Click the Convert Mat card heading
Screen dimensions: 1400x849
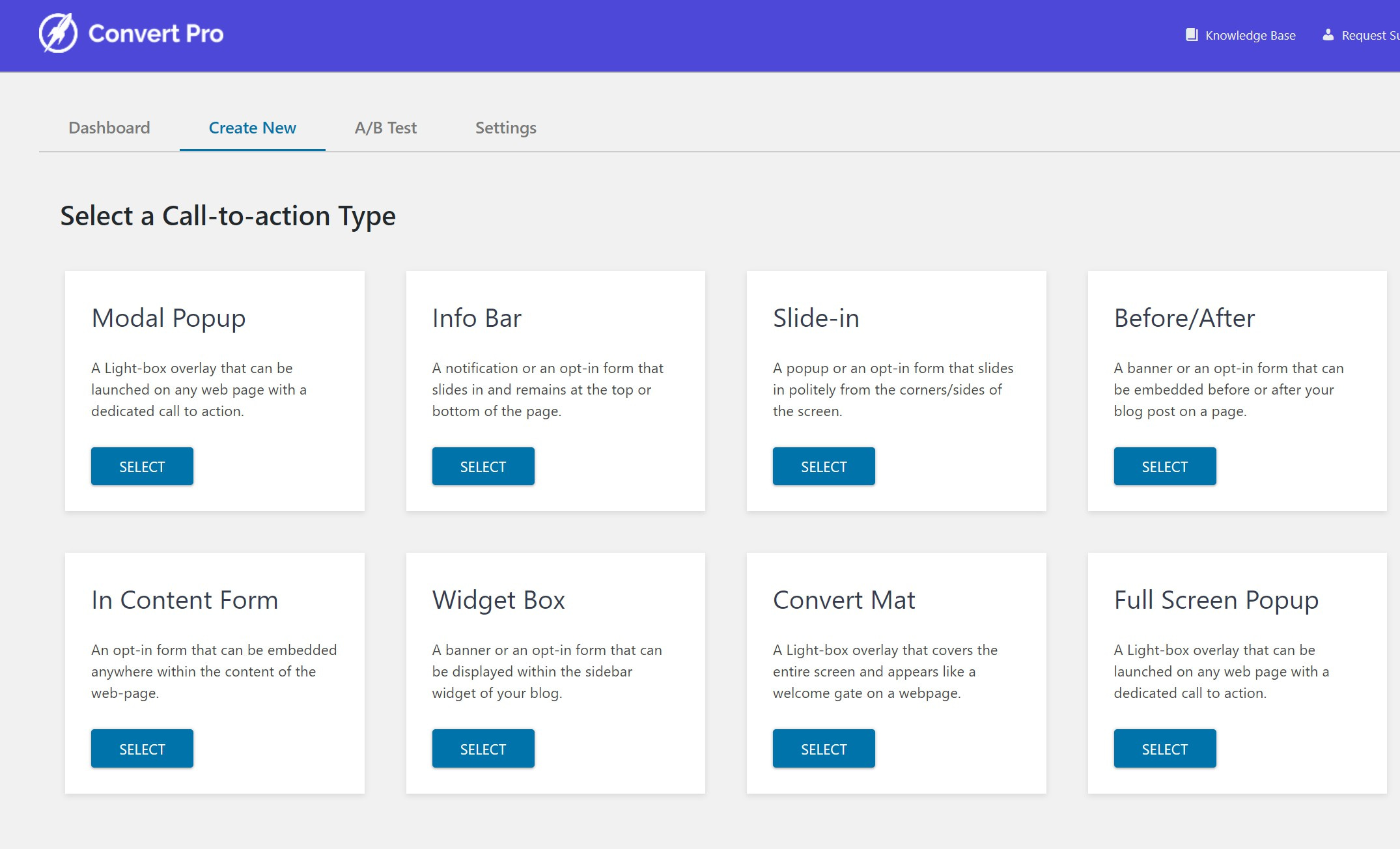point(844,600)
